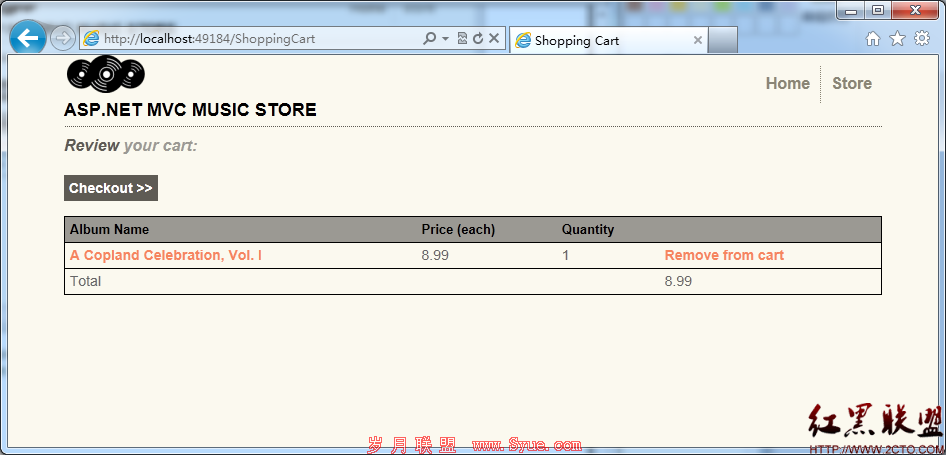Open A Copland Celebration, Vol. I album link
Viewport: 946px width, 455px height.
click(165, 255)
